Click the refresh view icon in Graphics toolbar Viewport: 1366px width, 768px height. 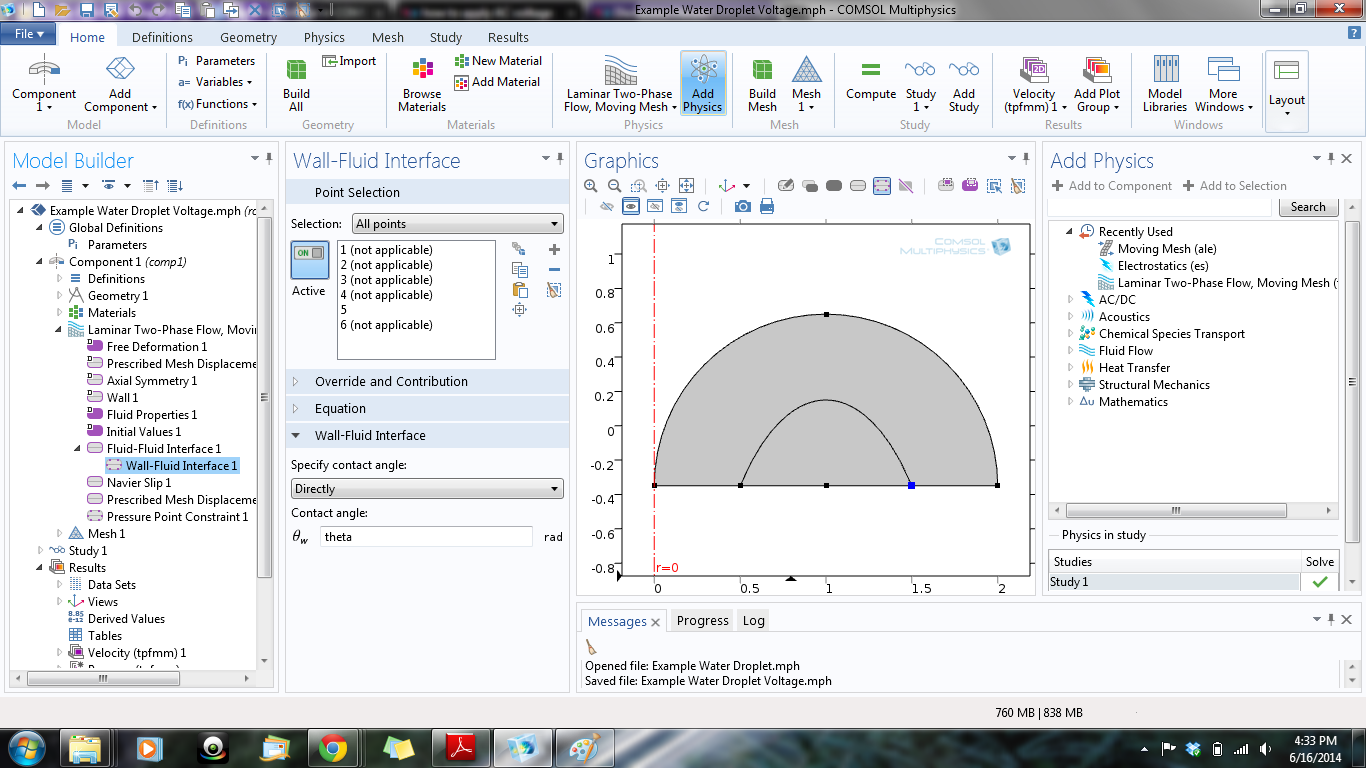point(703,206)
